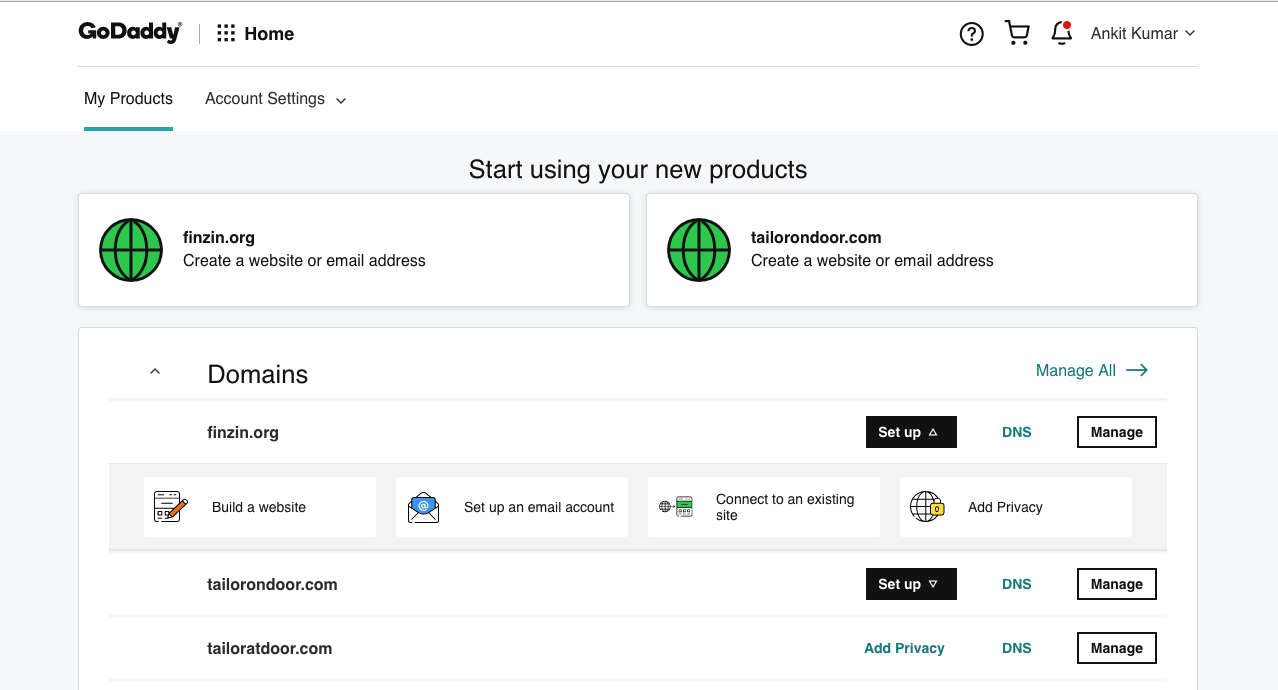Screen dimensions: 1278x690
Task: Open the Ankit Kumar account dropdown
Action: point(1142,33)
